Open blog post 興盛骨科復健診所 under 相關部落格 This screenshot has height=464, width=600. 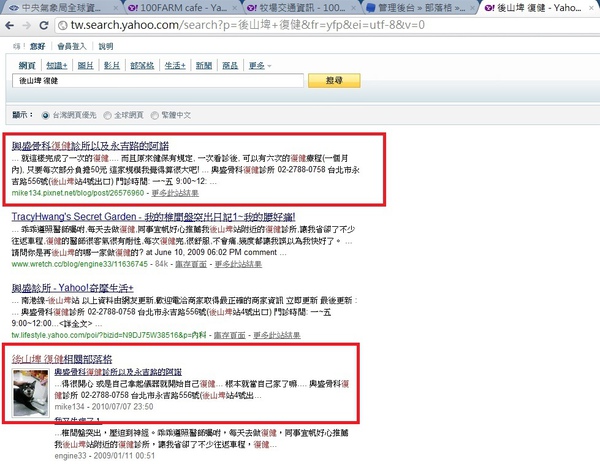click(118, 372)
